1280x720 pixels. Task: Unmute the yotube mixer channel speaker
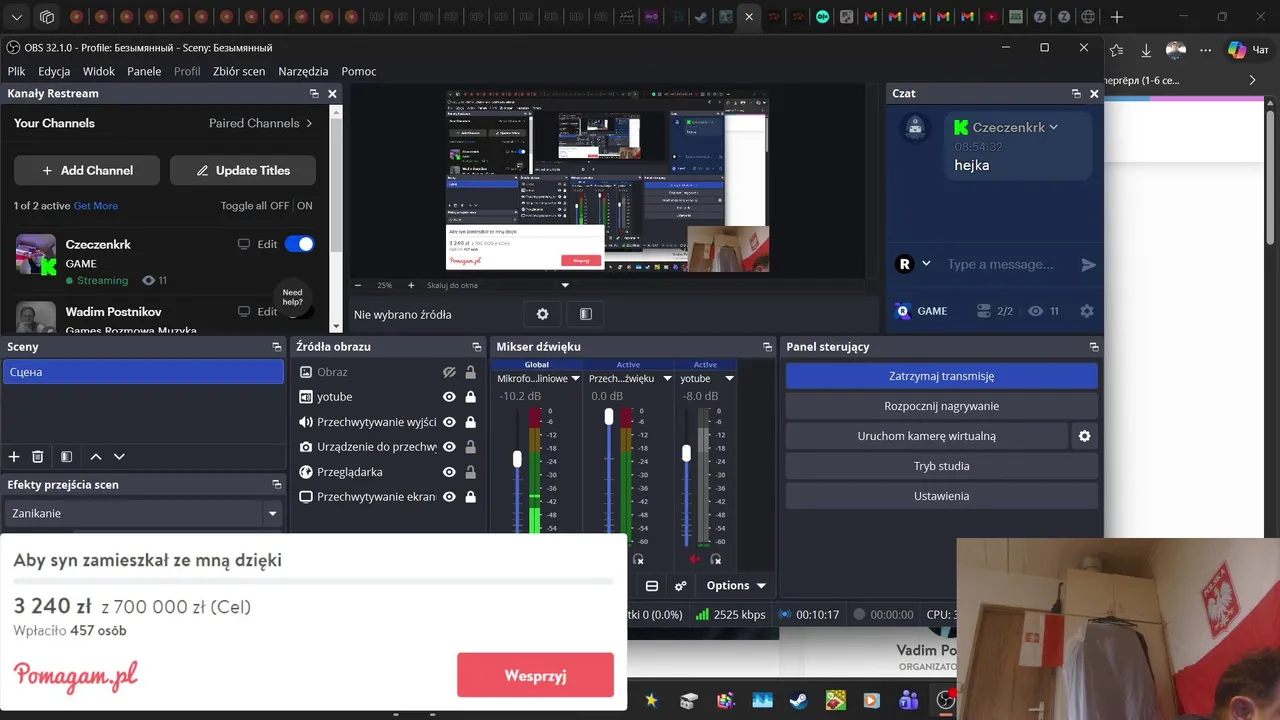[x=694, y=559]
